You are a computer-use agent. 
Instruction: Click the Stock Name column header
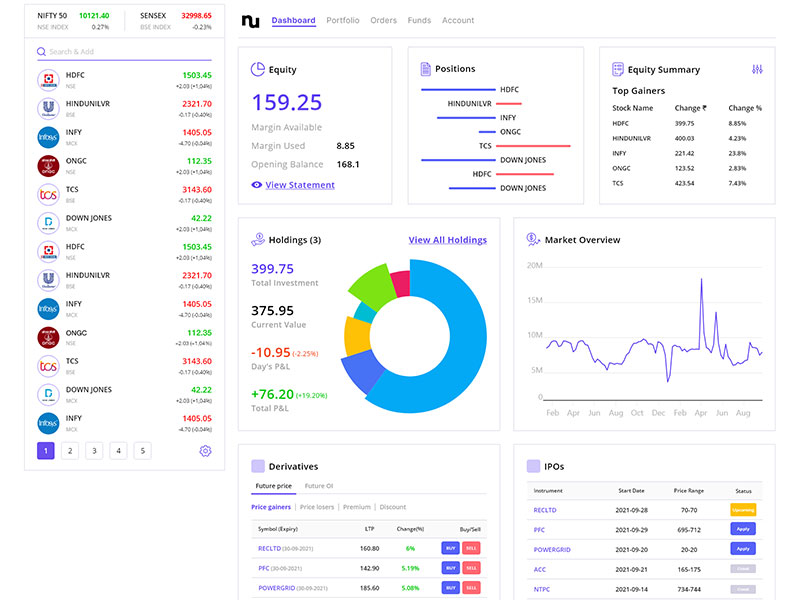point(633,108)
